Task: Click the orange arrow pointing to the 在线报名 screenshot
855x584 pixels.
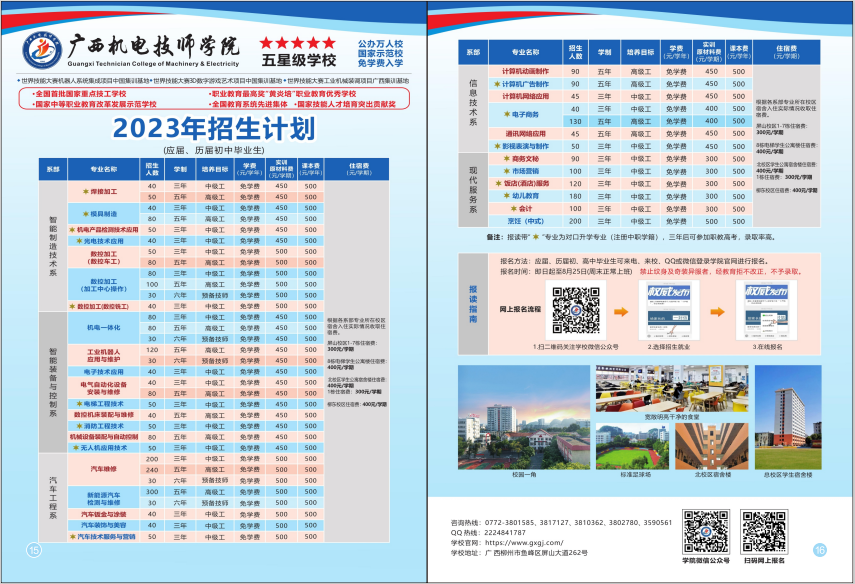Action: [x=717, y=312]
